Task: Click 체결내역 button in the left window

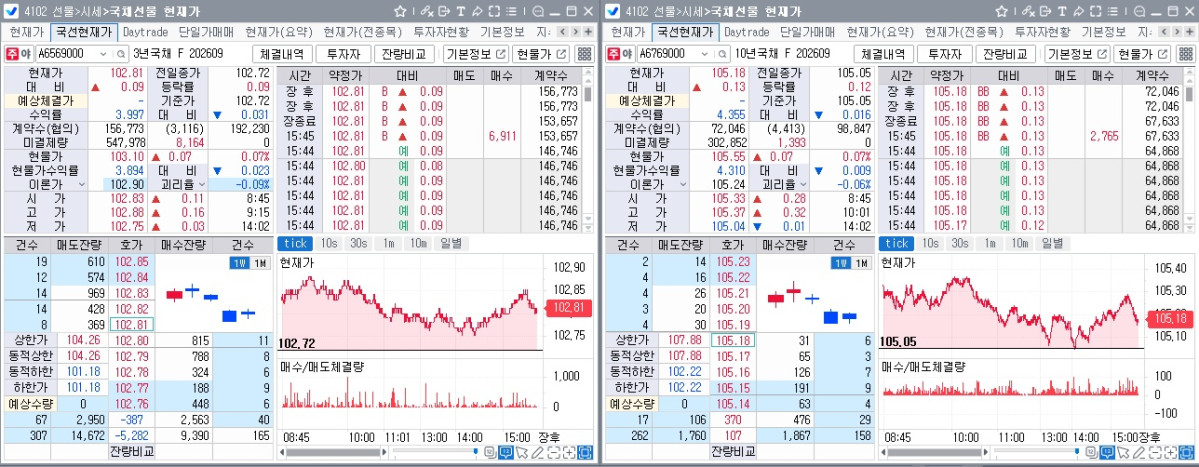Action: [x=282, y=54]
